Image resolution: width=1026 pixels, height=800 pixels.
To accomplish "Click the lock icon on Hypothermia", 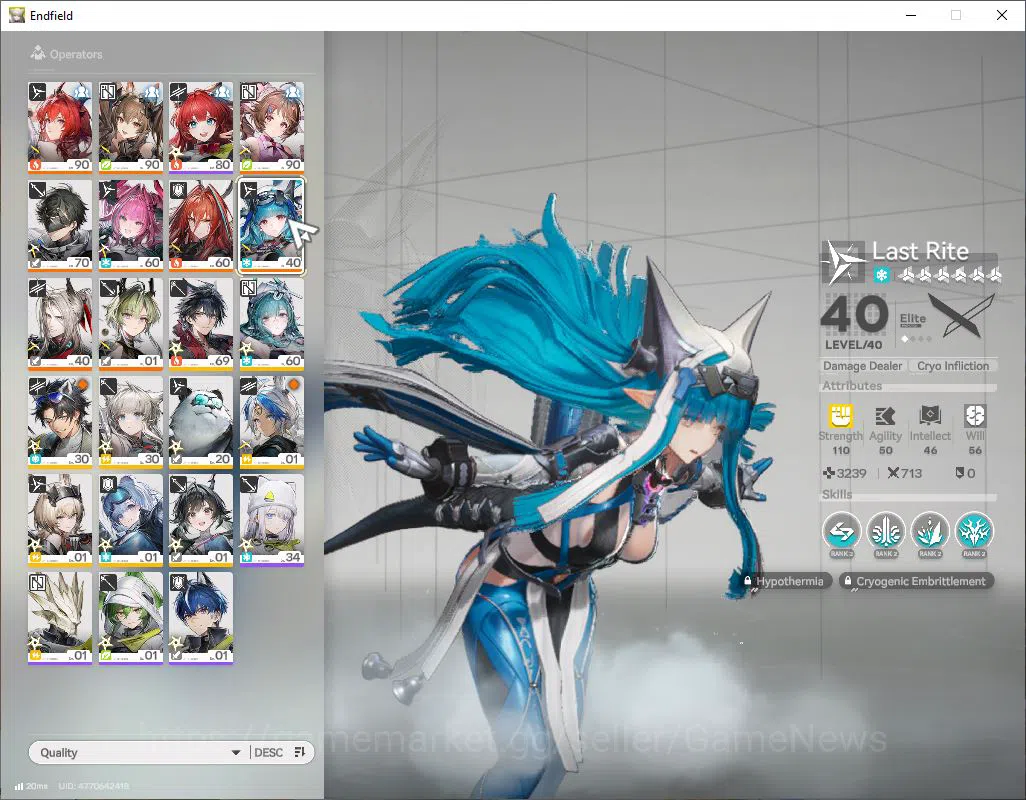I will [x=747, y=581].
